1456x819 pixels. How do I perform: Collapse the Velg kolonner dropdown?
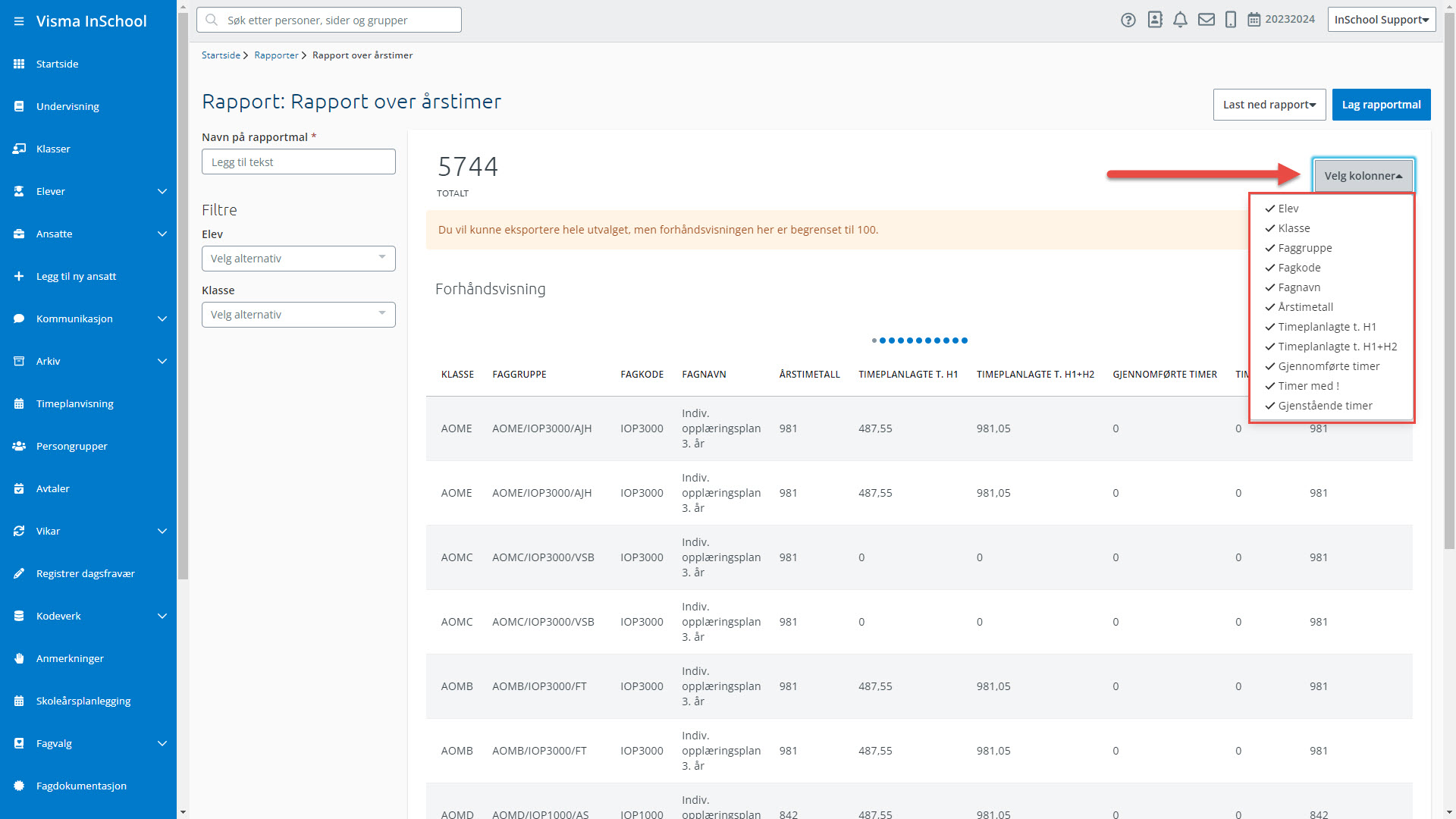tap(1363, 176)
